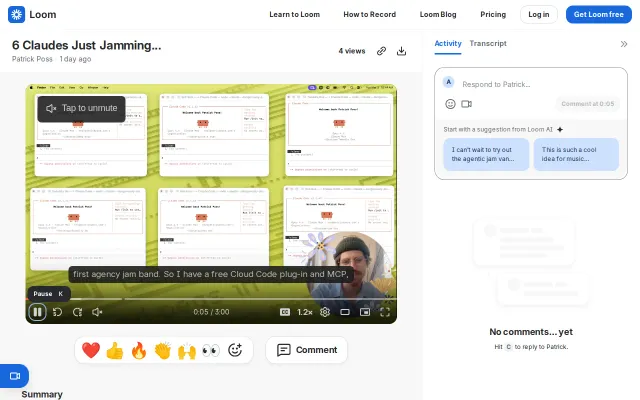Screen dimensions: 640x400
Task: Switch to the Transcript tab
Action: tap(488, 43)
